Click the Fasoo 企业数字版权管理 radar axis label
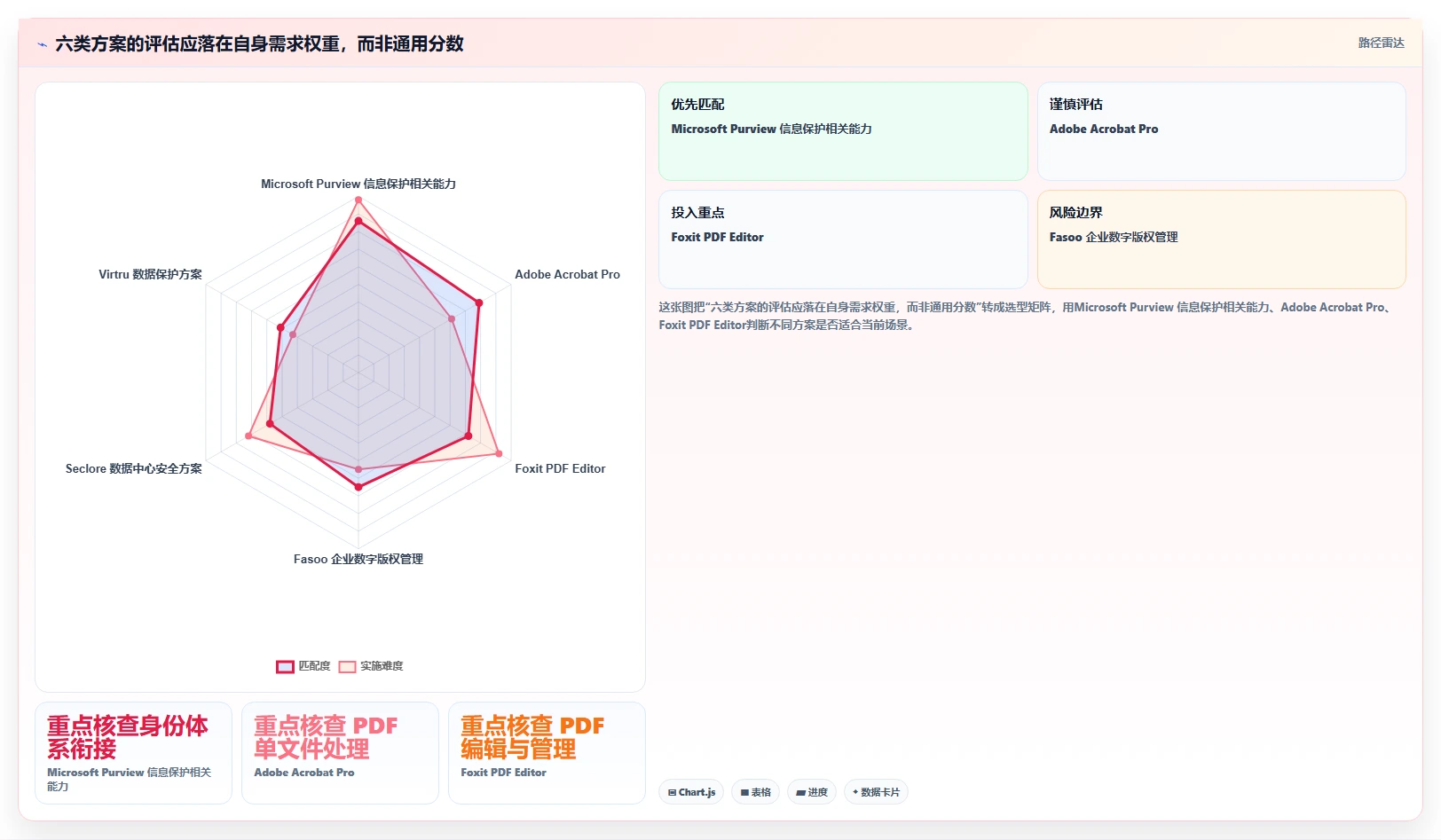Viewport: 1441px width, 840px height. (358, 559)
